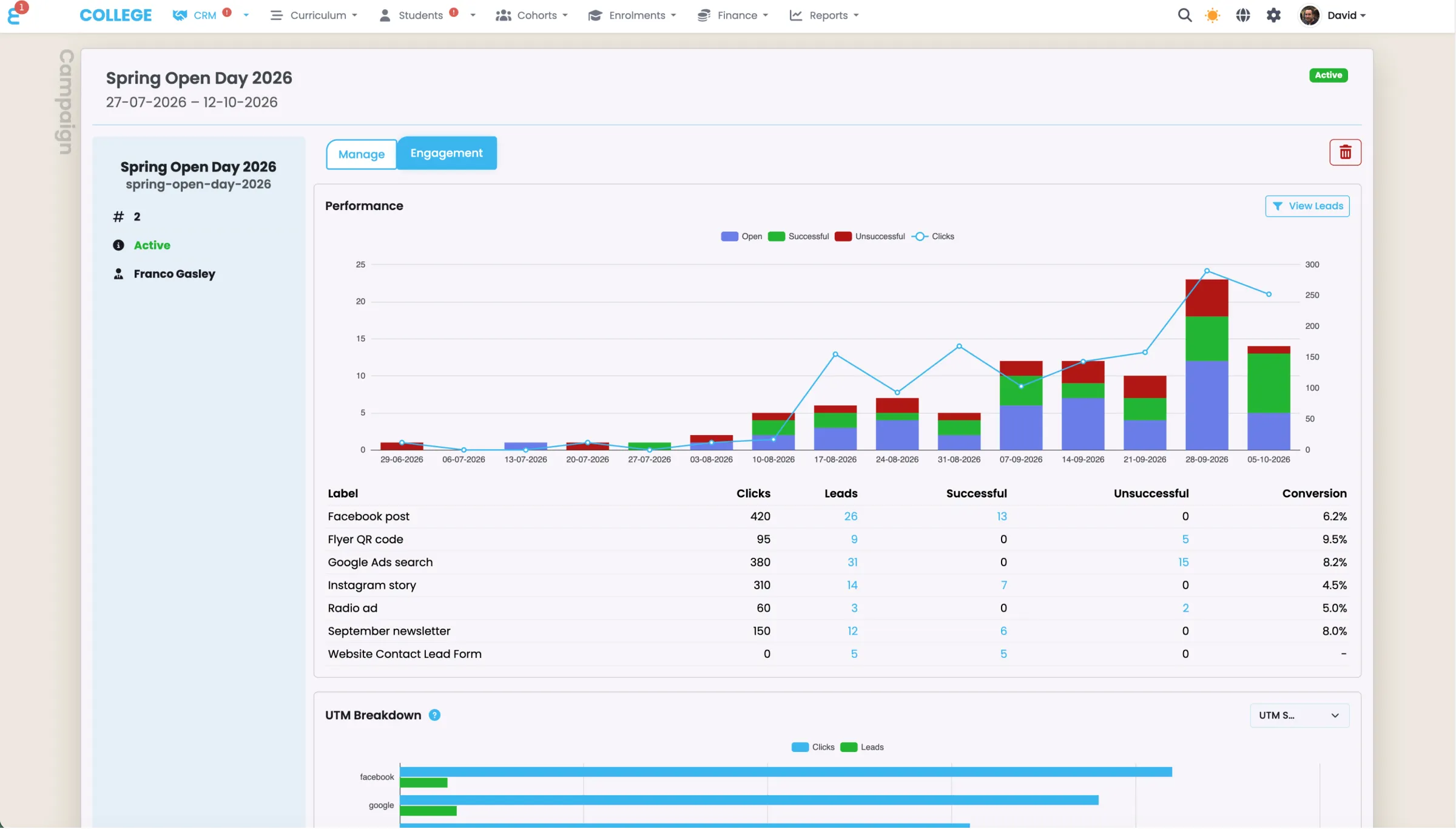This screenshot has height=829, width=1456.
Task: Click the Finance coins icon
Action: coord(704,15)
